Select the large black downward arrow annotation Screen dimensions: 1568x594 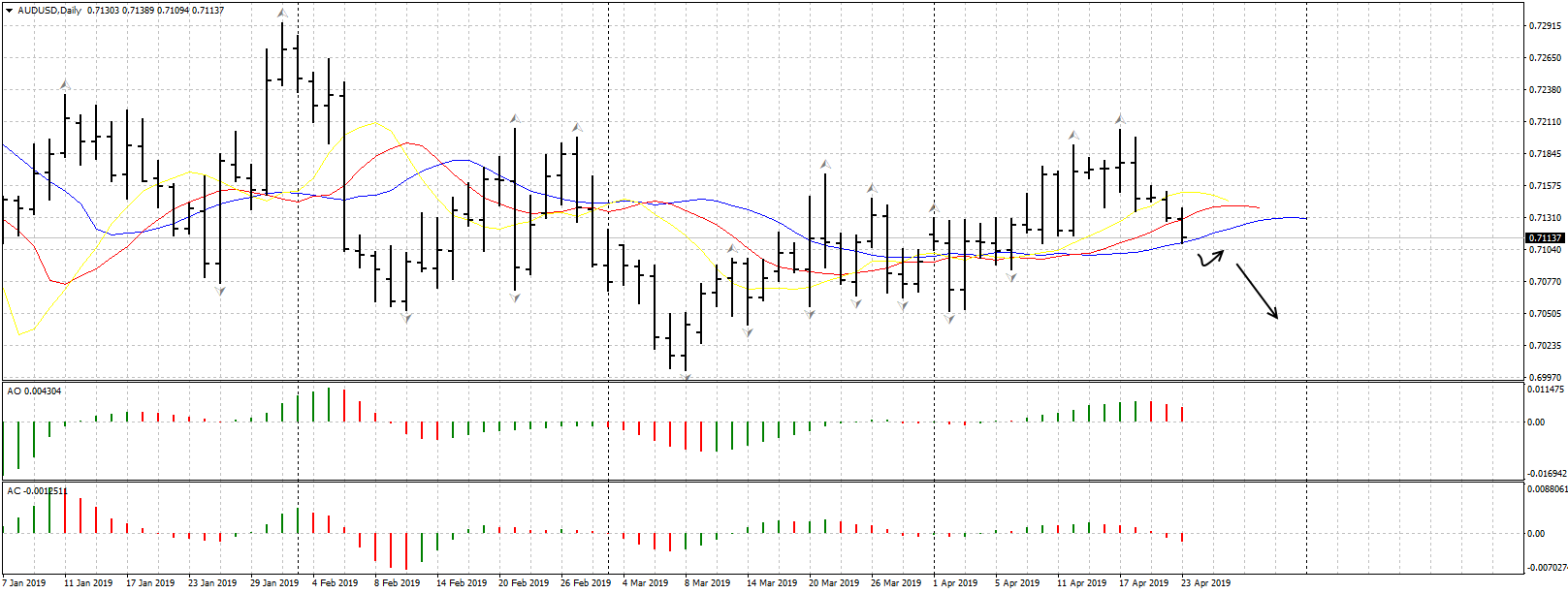point(1257,291)
